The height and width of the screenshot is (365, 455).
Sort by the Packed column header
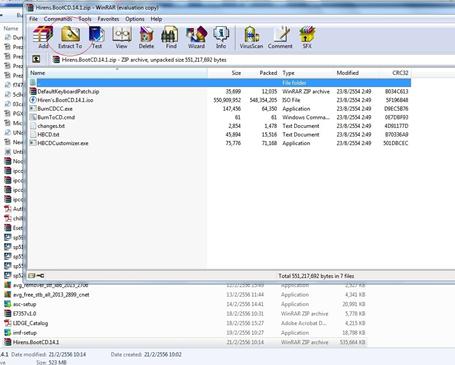click(262, 73)
